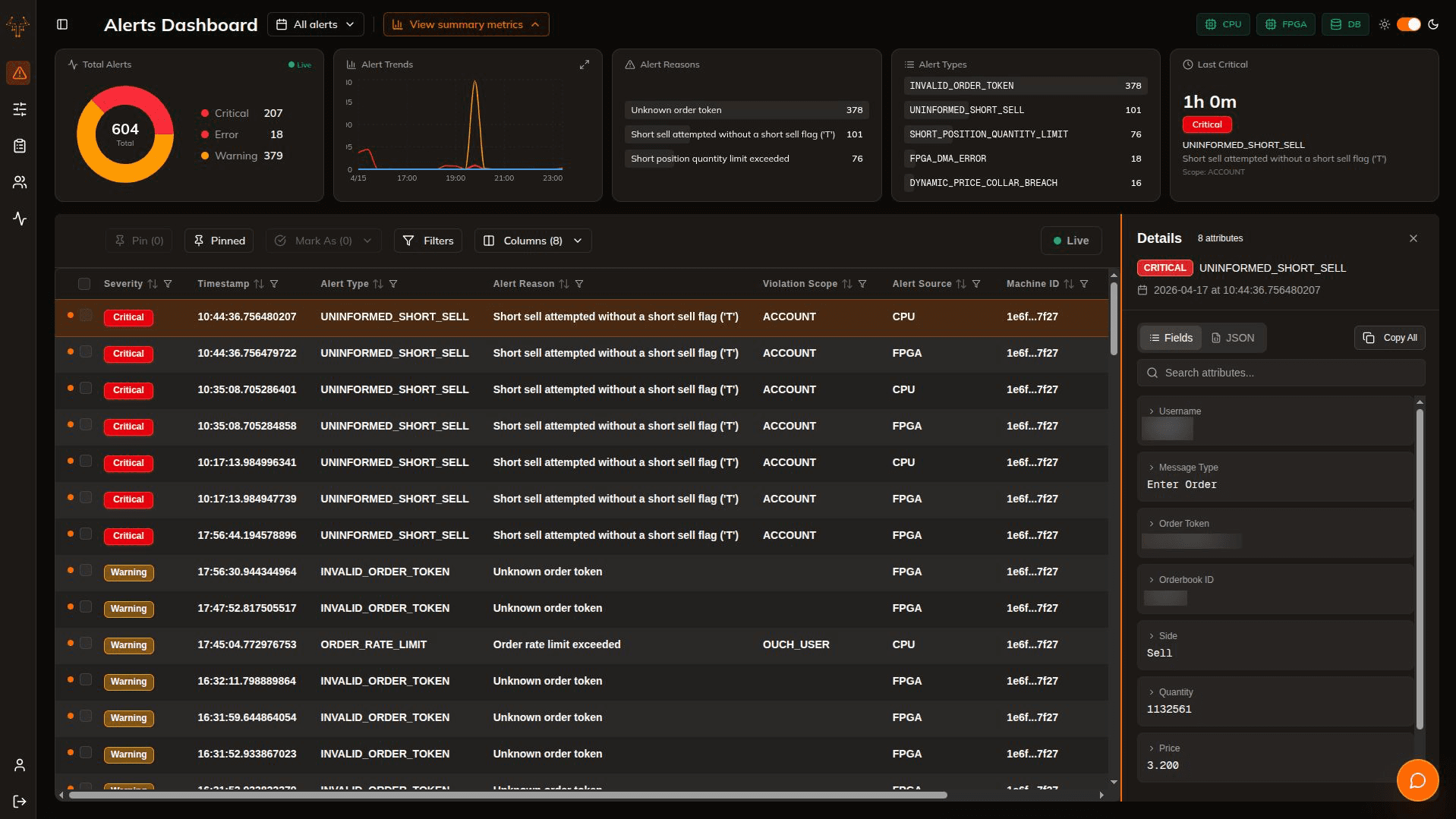Screen dimensions: 1456x819
Task: Open the Columns (8) dropdown
Action: point(533,241)
